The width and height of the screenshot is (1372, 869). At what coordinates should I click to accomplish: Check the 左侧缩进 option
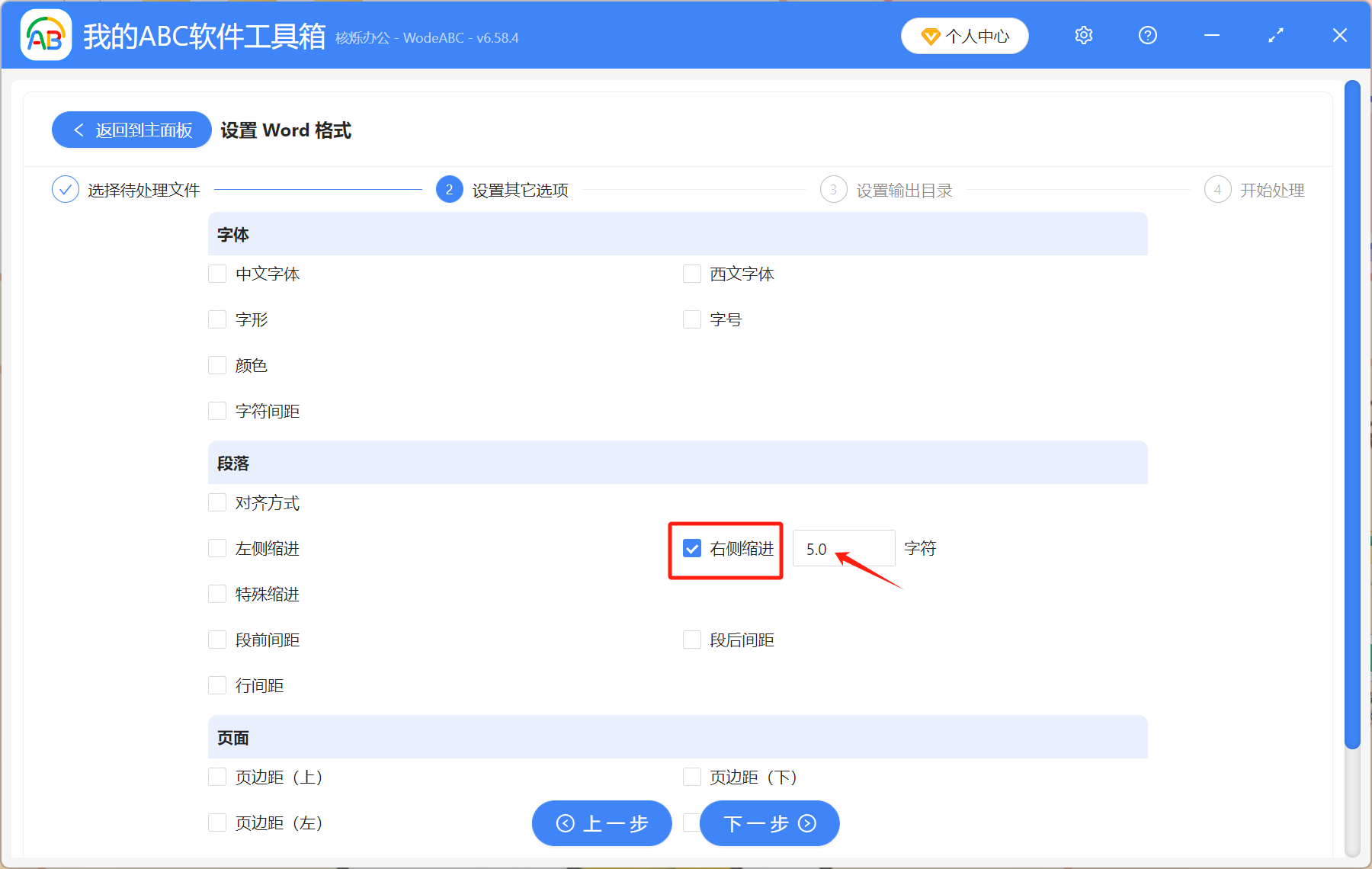tap(216, 548)
